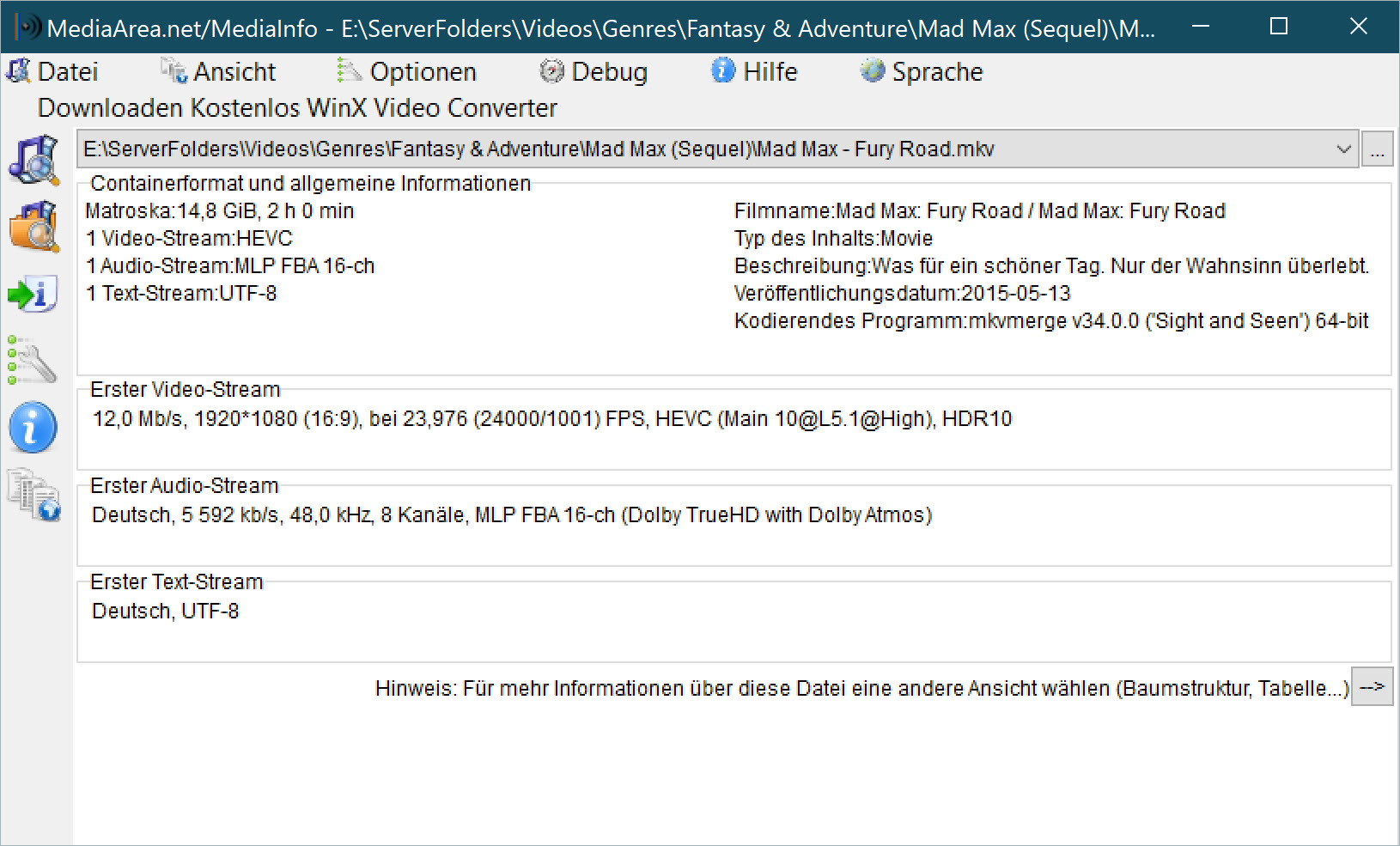1400x846 pixels.
Task: Click 'Erster Video-Stream' group label
Action: (x=186, y=390)
